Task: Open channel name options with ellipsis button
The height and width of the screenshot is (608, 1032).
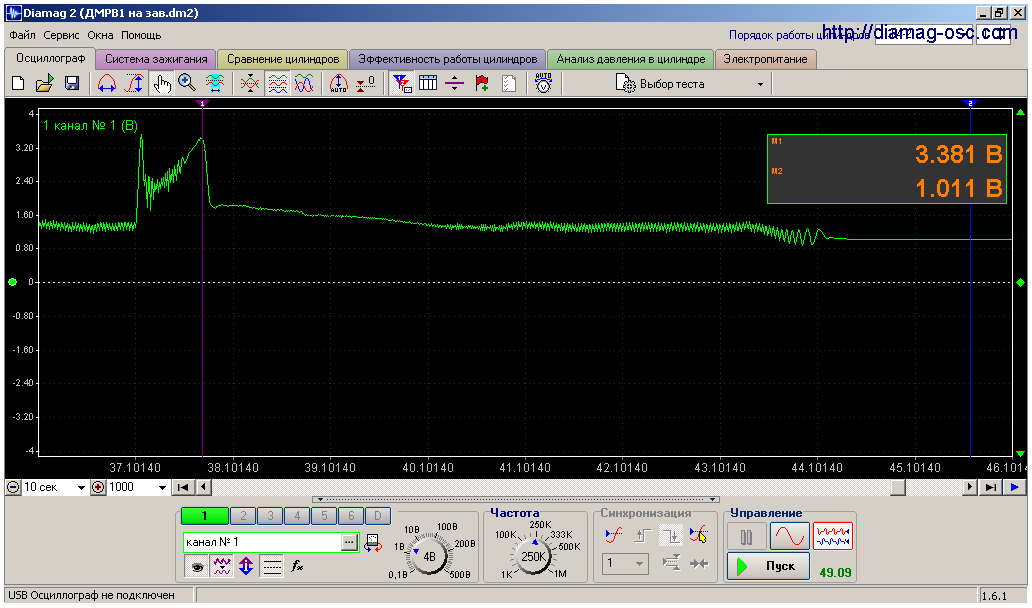Action: 349,542
